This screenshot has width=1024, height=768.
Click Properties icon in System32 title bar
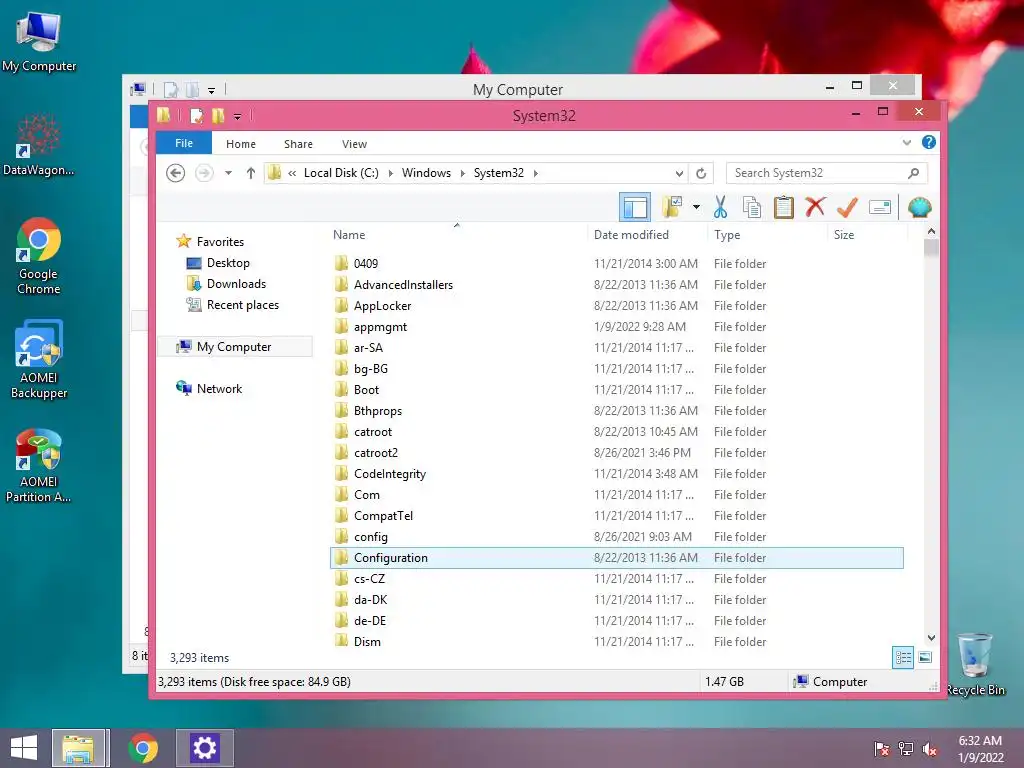point(196,116)
